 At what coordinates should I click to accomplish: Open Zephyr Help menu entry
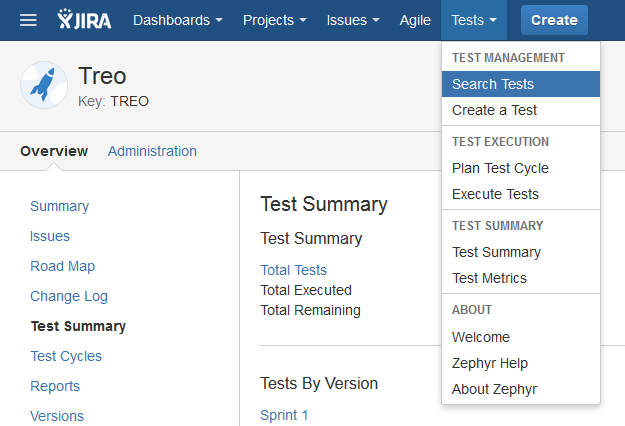490,363
